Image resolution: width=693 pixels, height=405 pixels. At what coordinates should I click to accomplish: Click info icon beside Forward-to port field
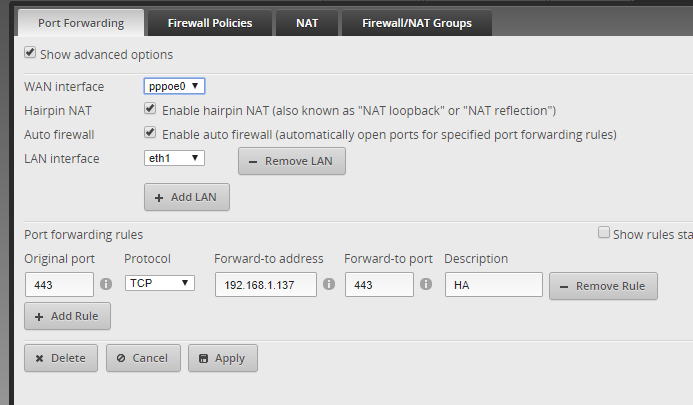(x=426, y=284)
